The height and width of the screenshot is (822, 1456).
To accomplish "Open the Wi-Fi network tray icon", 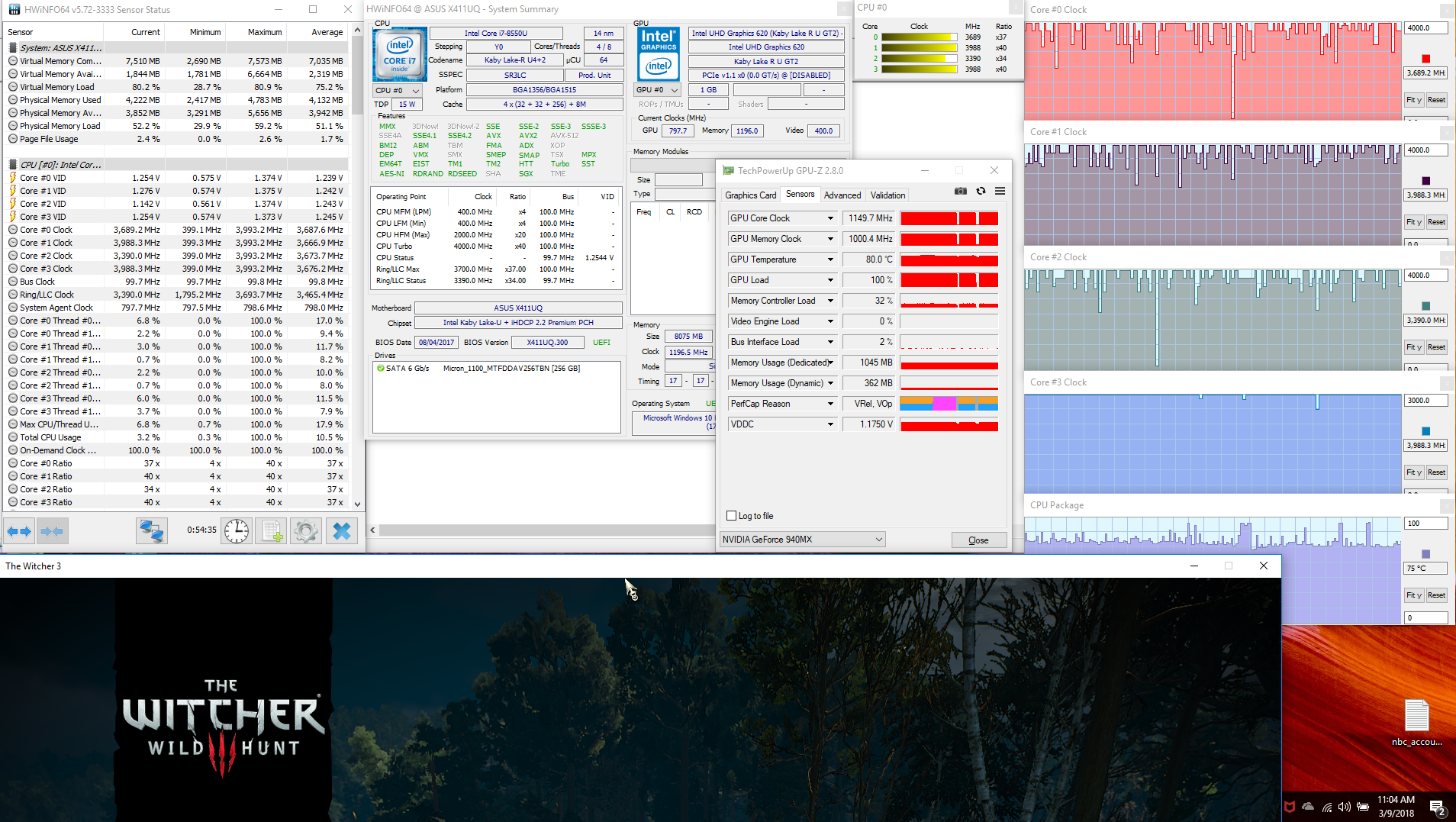I will coord(1326,807).
